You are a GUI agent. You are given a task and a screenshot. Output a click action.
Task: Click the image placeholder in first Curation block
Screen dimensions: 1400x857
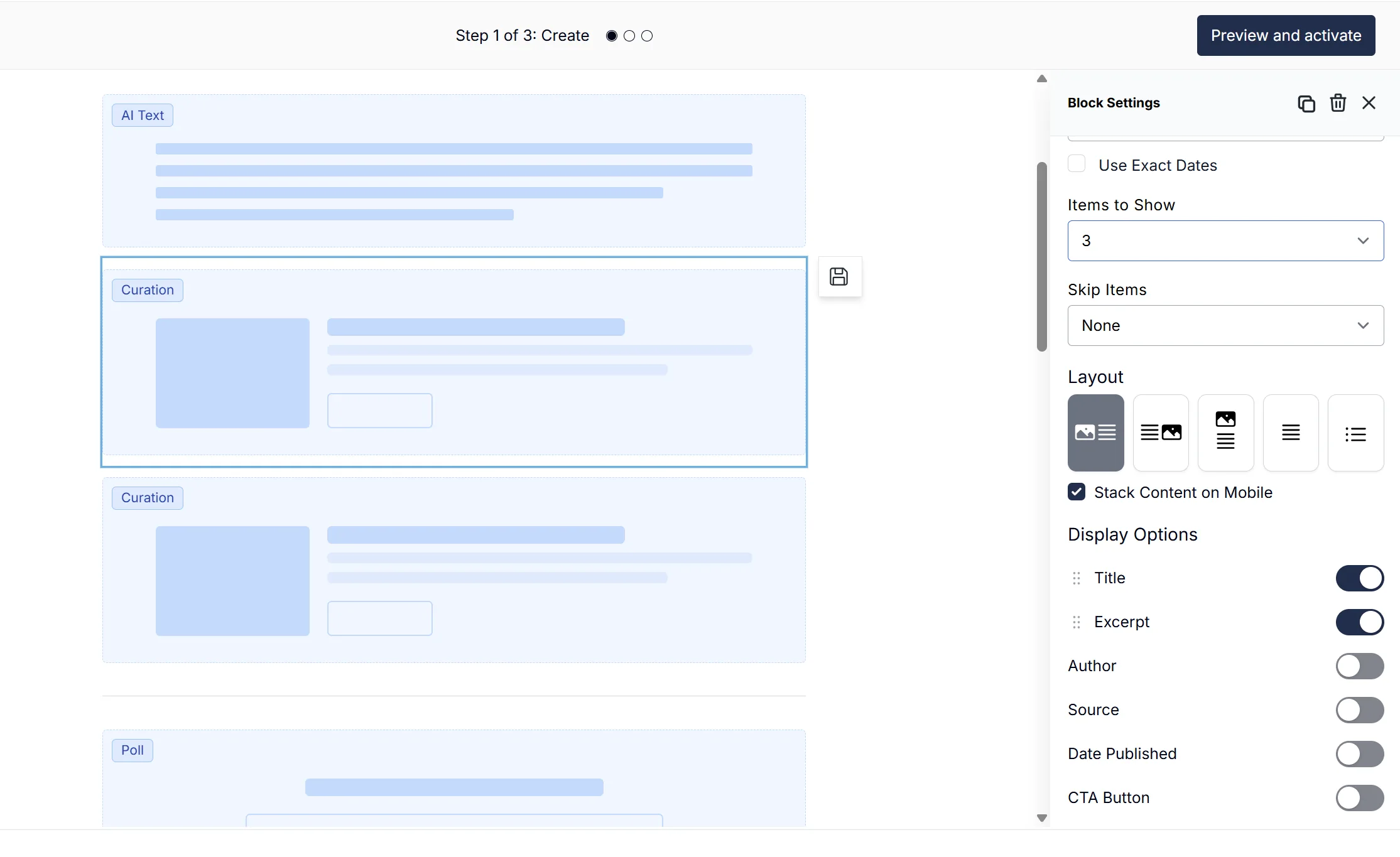click(x=232, y=374)
